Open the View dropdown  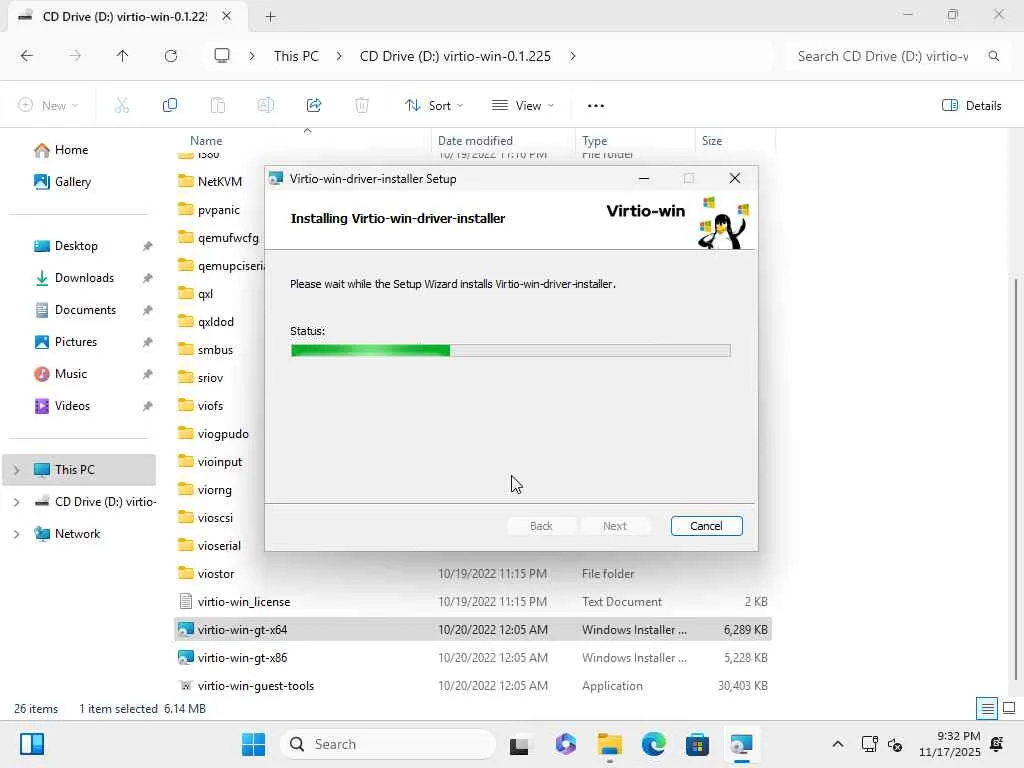pyautogui.click(x=522, y=105)
